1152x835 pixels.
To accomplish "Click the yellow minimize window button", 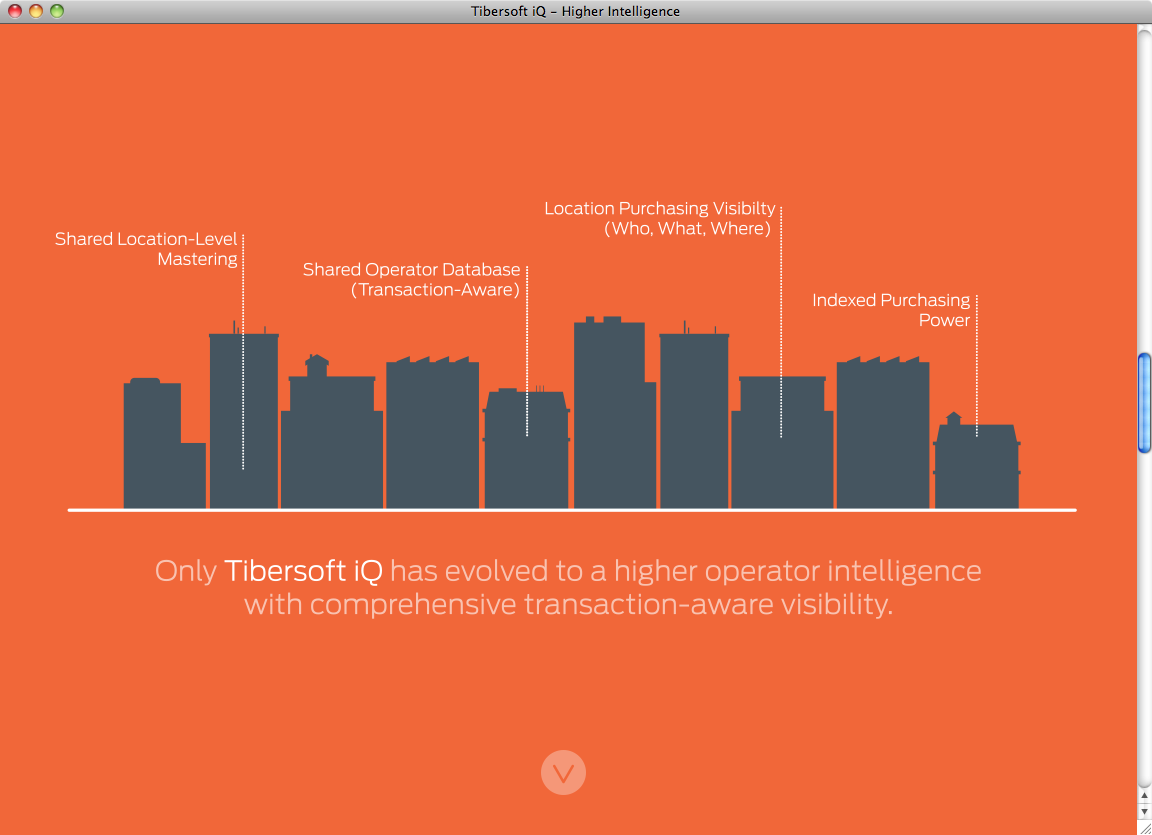I will point(36,11).
